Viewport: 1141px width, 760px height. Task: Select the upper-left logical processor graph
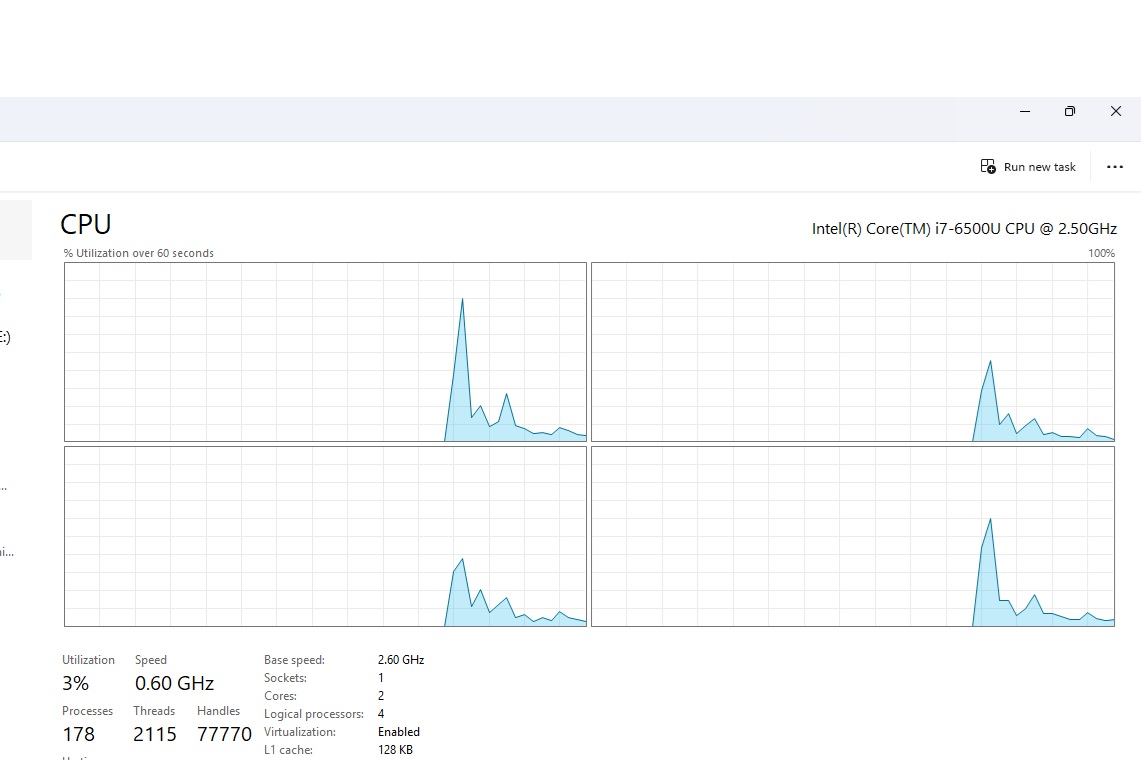325,352
